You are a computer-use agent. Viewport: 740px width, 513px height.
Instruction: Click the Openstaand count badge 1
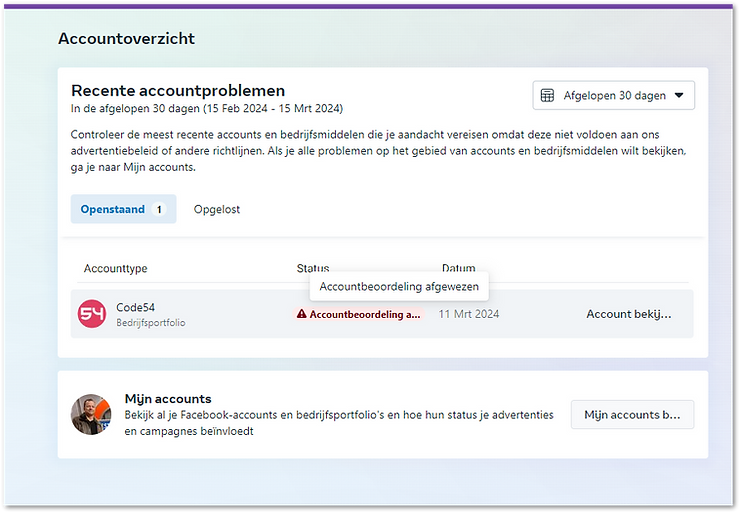click(x=159, y=209)
